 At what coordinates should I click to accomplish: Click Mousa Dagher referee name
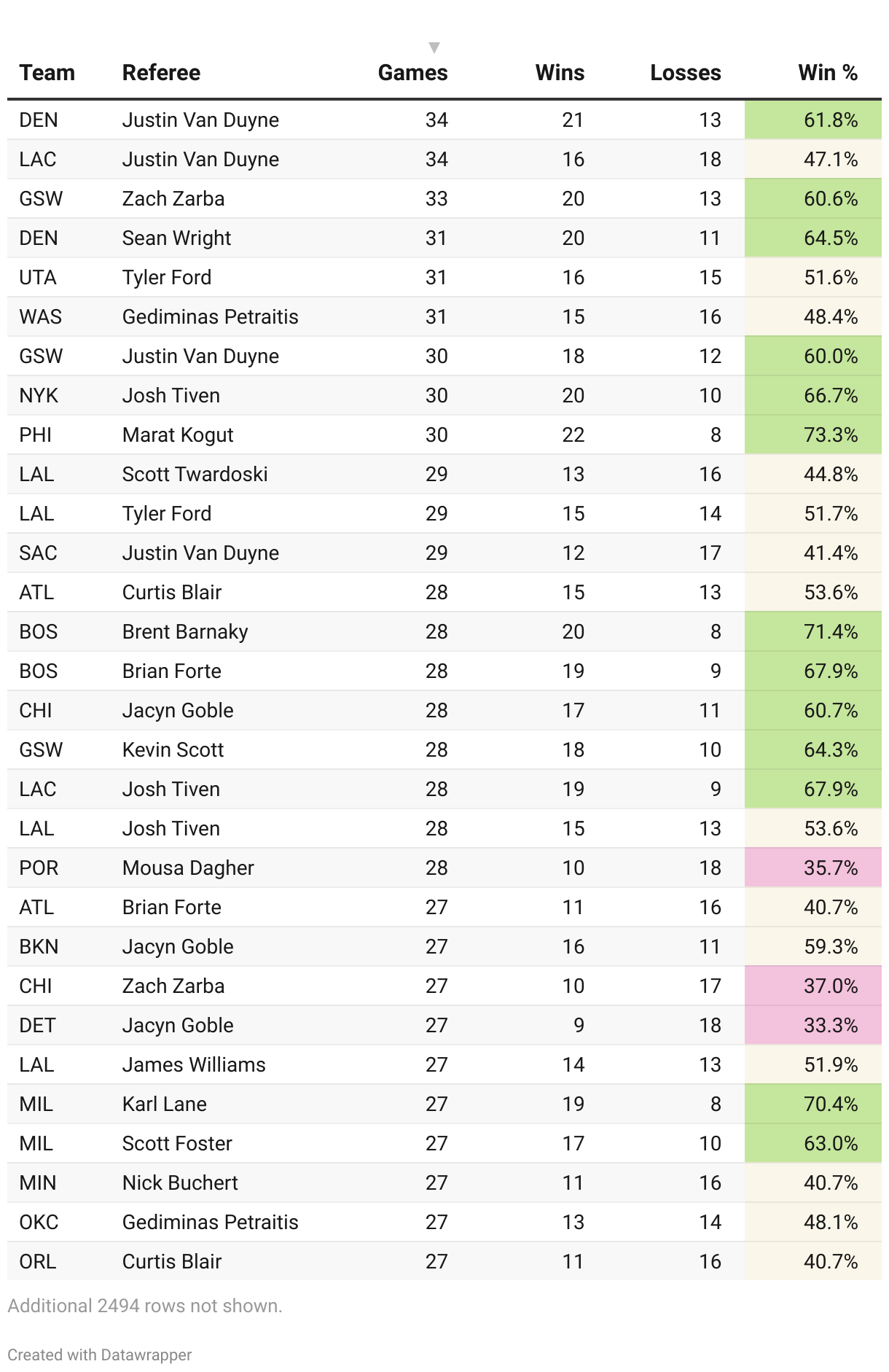click(188, 868)
